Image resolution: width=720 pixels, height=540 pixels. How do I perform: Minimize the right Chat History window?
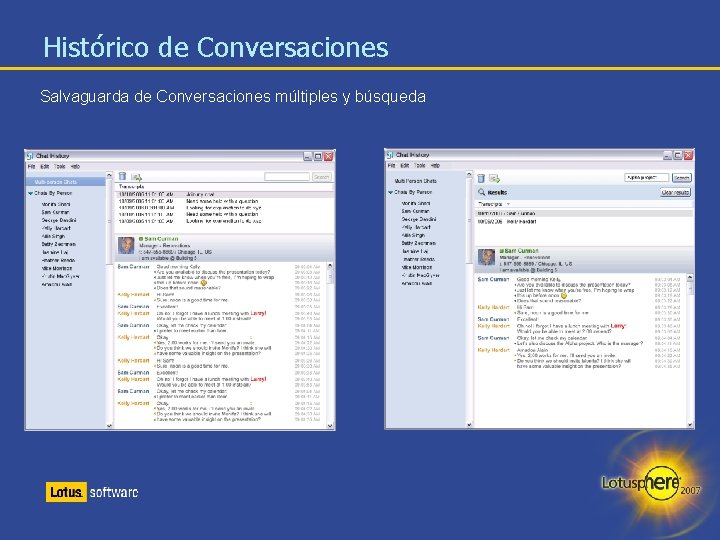(x=667, y=155)
